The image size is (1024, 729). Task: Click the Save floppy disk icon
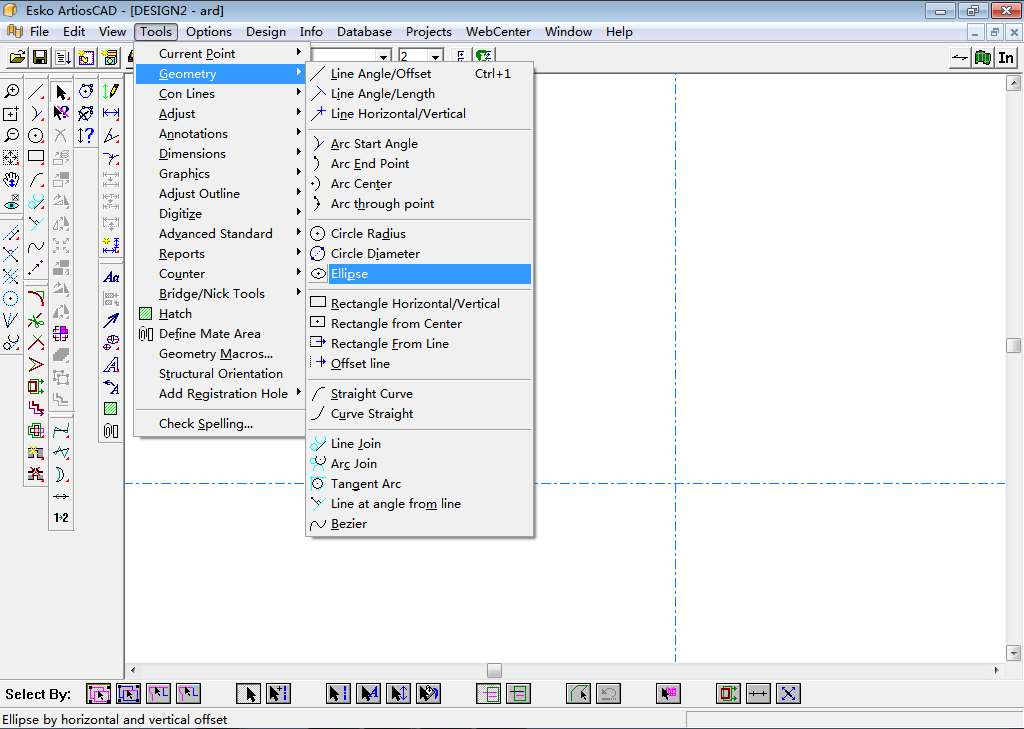click(40, 58)
